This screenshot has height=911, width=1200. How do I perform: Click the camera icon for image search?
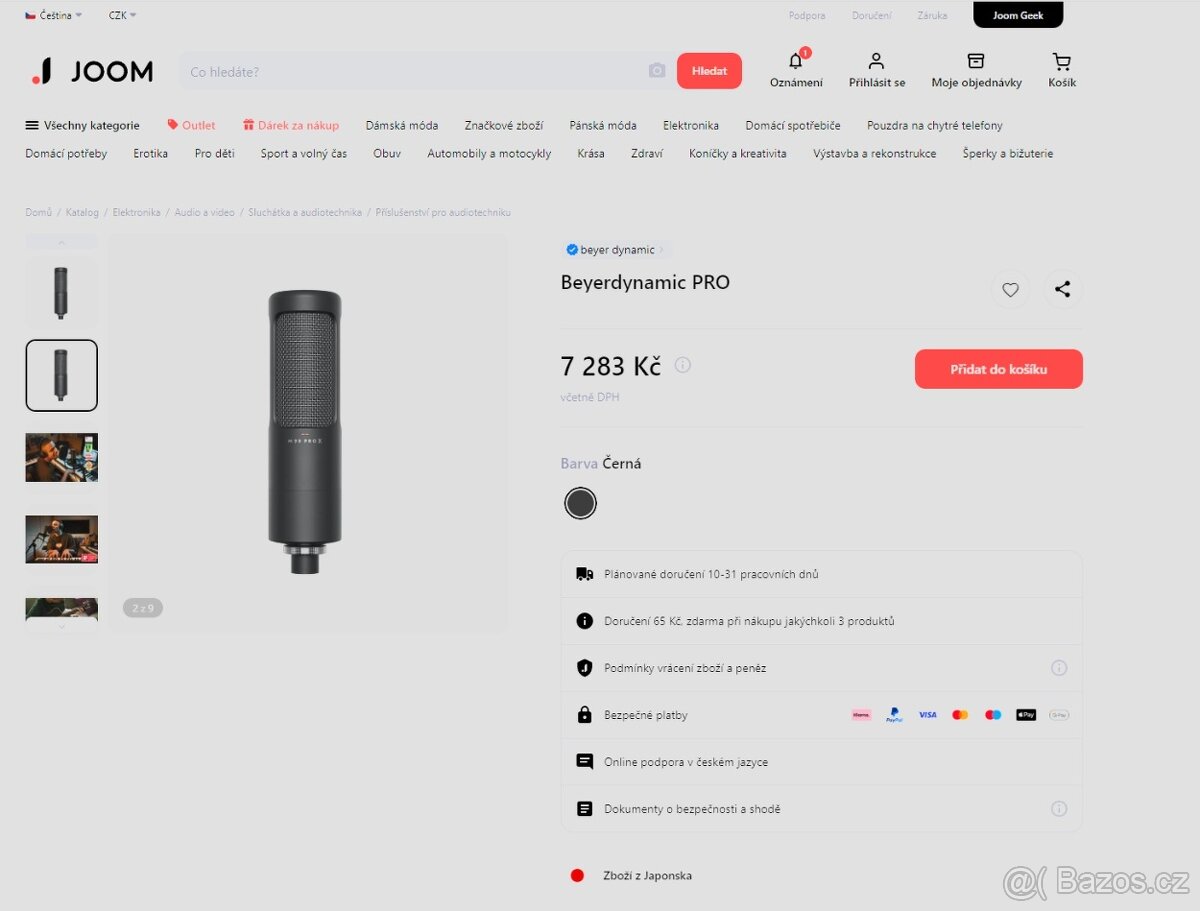coord(657,71)
